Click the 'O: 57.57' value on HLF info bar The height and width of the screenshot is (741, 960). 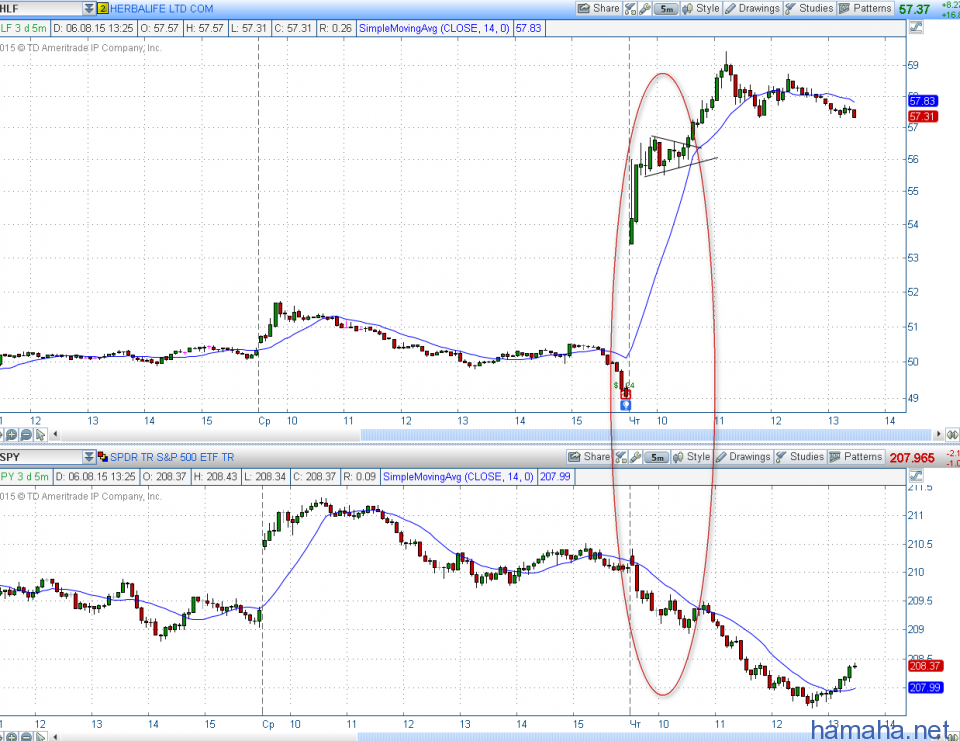(159, 28)
